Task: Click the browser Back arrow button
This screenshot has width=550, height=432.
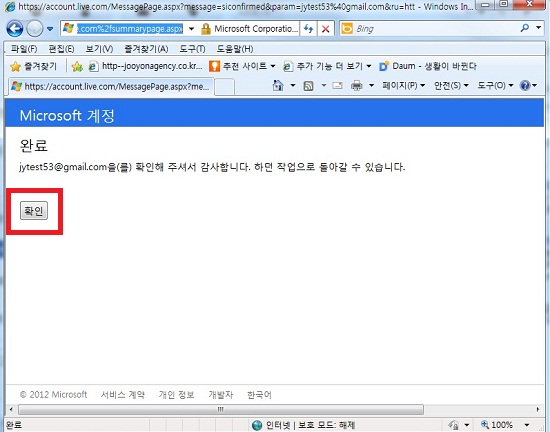Action: click(x=14, y=28)
